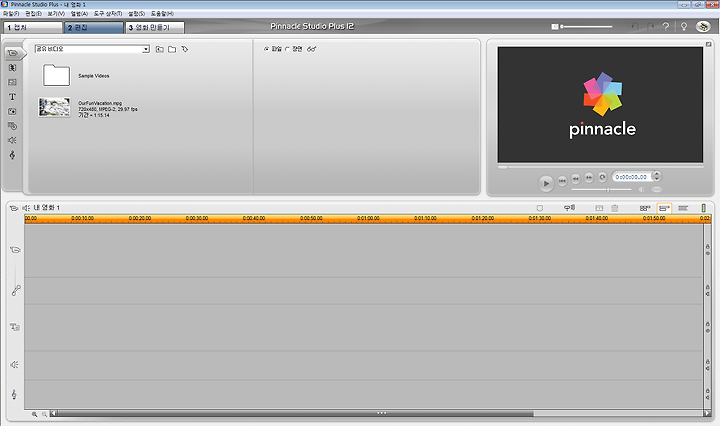This screenshot has height=426, width=720.
Task: Open the video toolbox above the timeline
Action: point(14,208)
